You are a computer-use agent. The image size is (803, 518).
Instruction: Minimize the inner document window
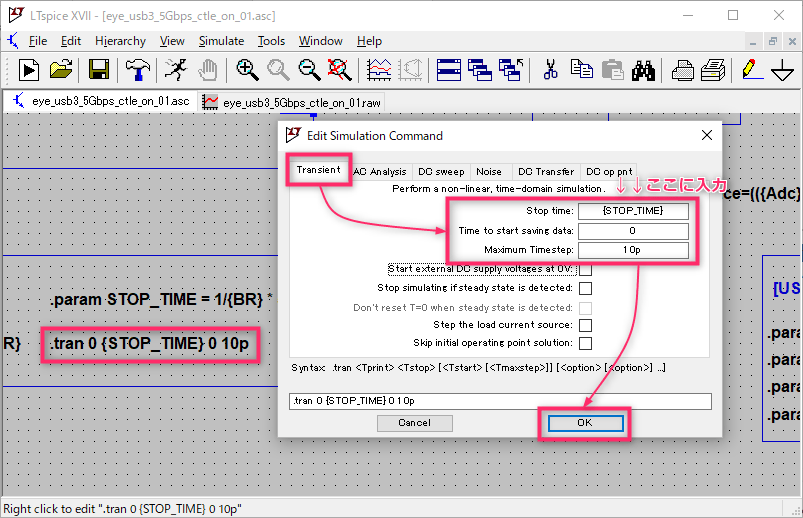(753, 42)
